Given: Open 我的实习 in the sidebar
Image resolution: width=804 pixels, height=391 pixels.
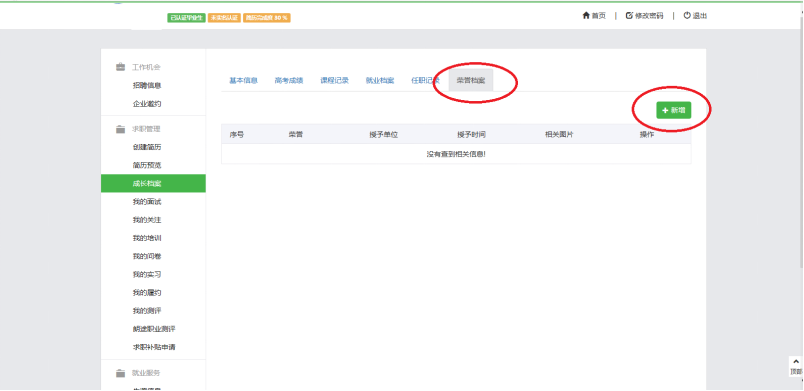Looking at the screenshot, I should [147, 275].
